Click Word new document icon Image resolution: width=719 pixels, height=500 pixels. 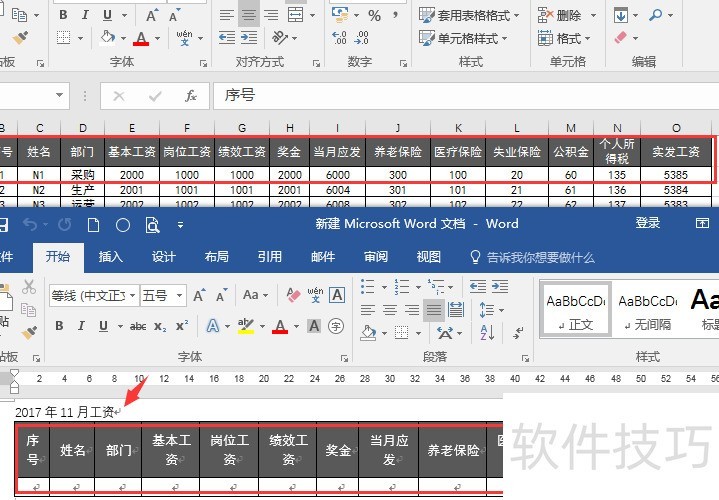94,225
